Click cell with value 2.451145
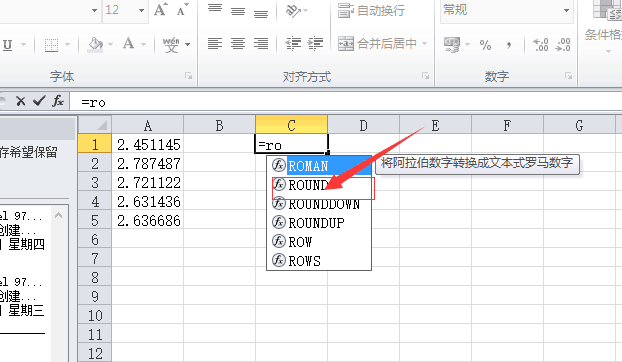The image size is (622, 362). (148, 144)
